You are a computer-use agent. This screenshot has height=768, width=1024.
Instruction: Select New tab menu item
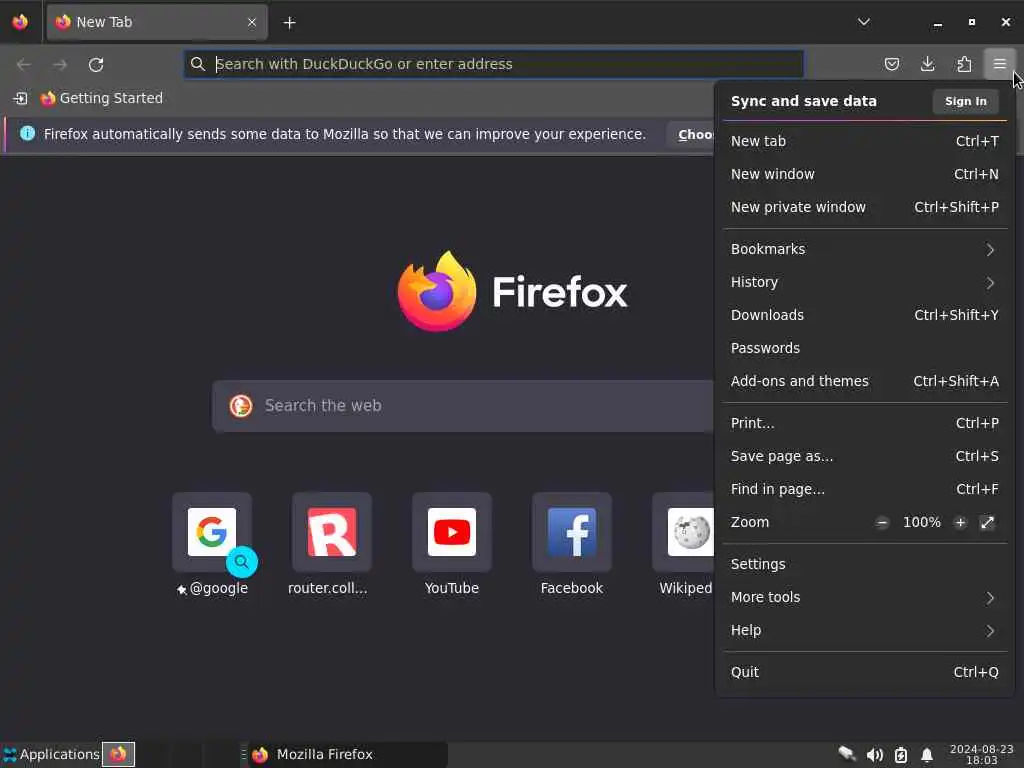coord(865,141)
